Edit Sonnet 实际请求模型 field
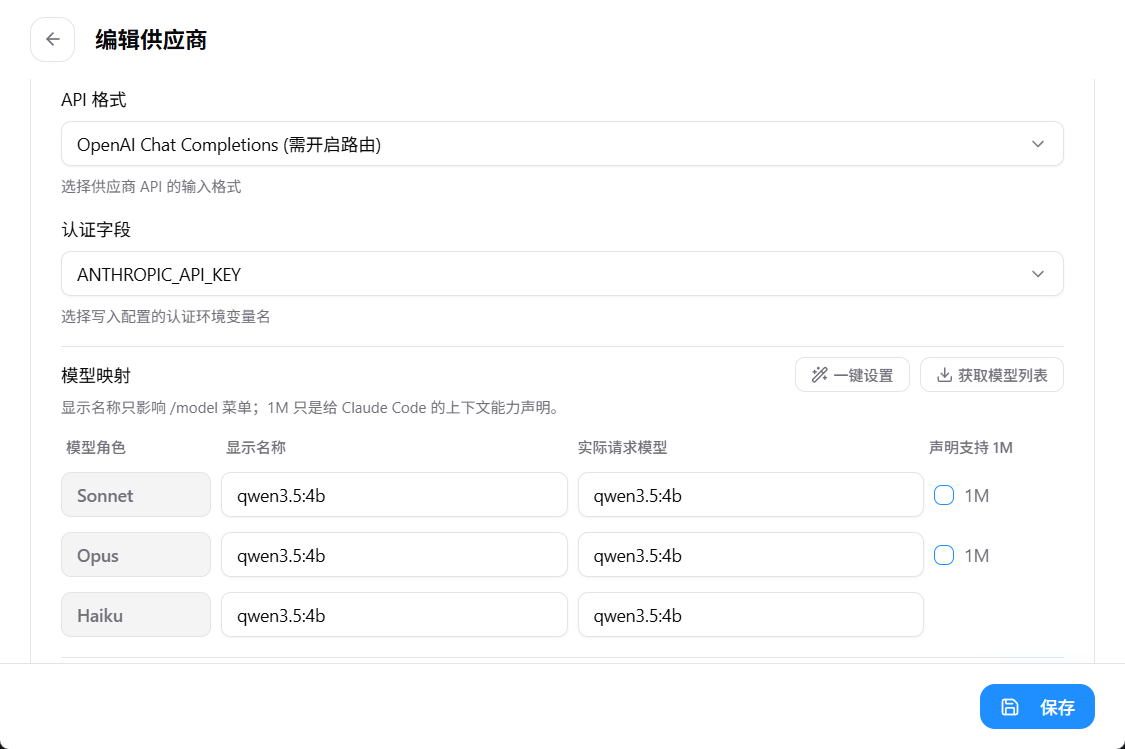The height and width of the screenshot is (749, 1125). click(750, 495)
